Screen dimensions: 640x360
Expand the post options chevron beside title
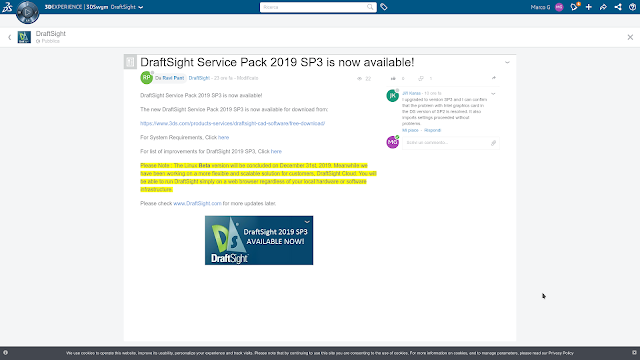pos(507,62)
